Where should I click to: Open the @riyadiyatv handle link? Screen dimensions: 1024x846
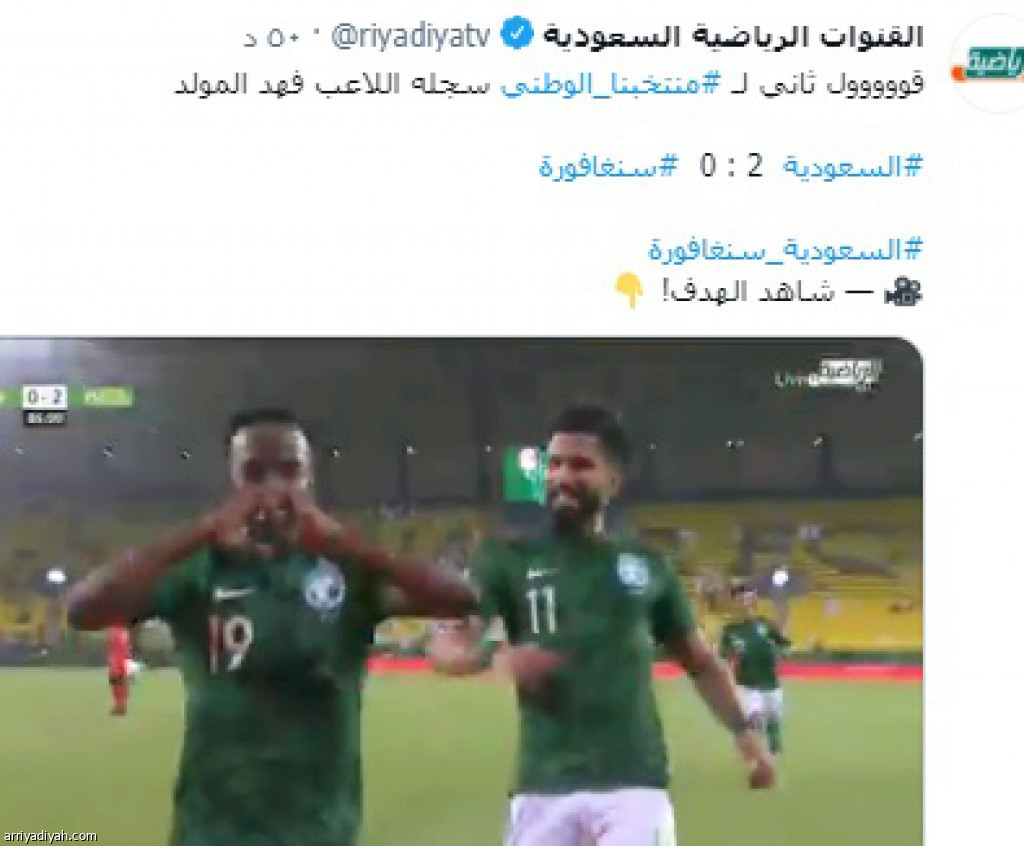(411, 36)
